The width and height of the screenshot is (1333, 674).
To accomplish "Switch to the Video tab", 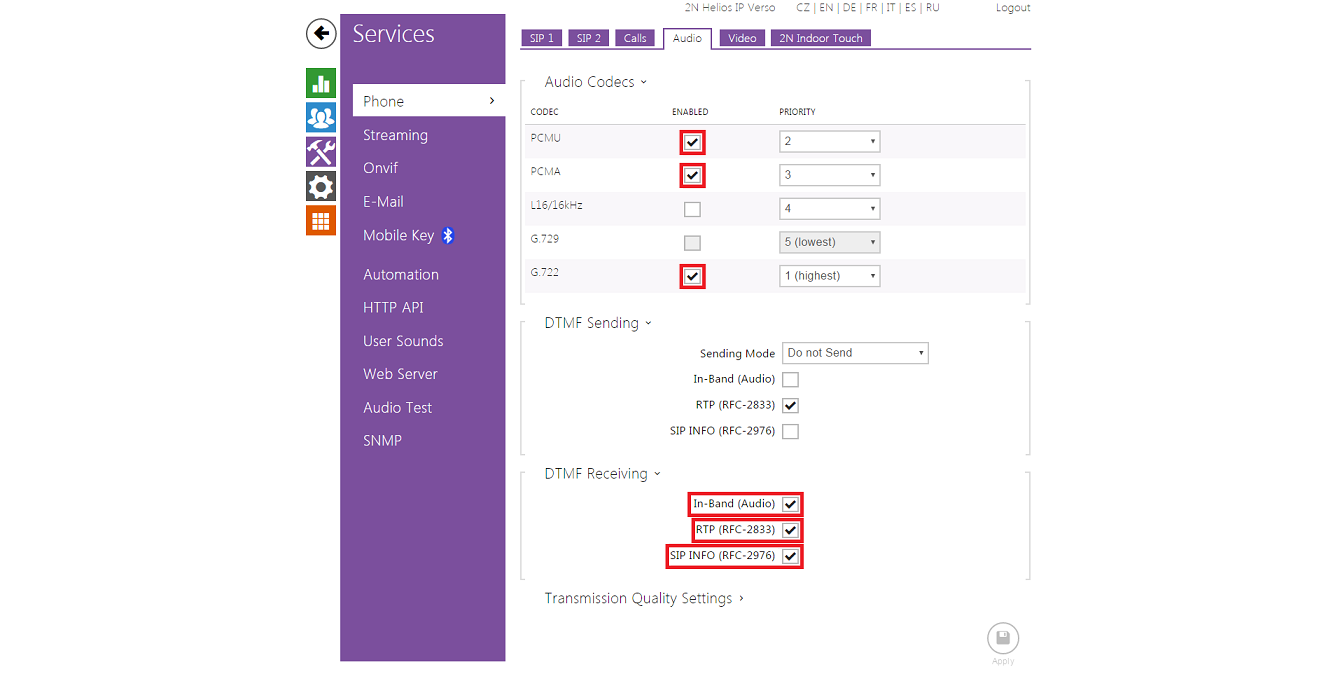I will point(742,38).
